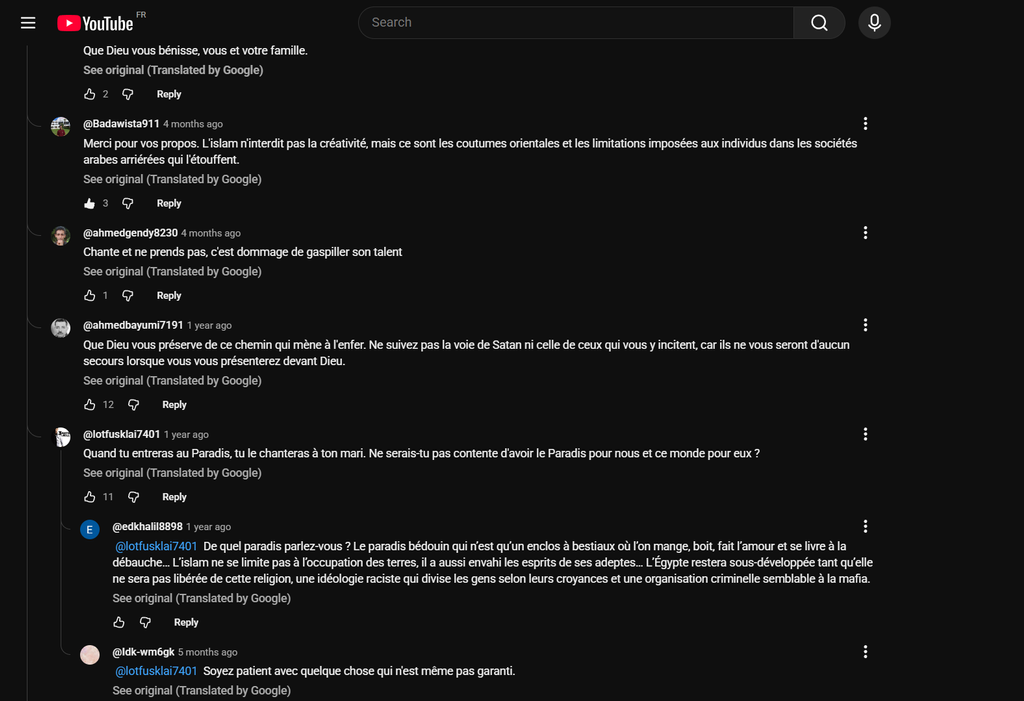Viewport: 1024px width, 701px height.
Task: Reply to @lotfusklai7401's comment
Action: (x=174, y=497)
